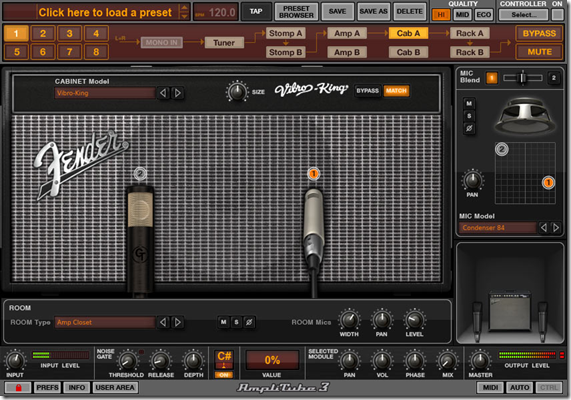
Task: Adjust the MIC Blend slider
Action: (523, 78)
